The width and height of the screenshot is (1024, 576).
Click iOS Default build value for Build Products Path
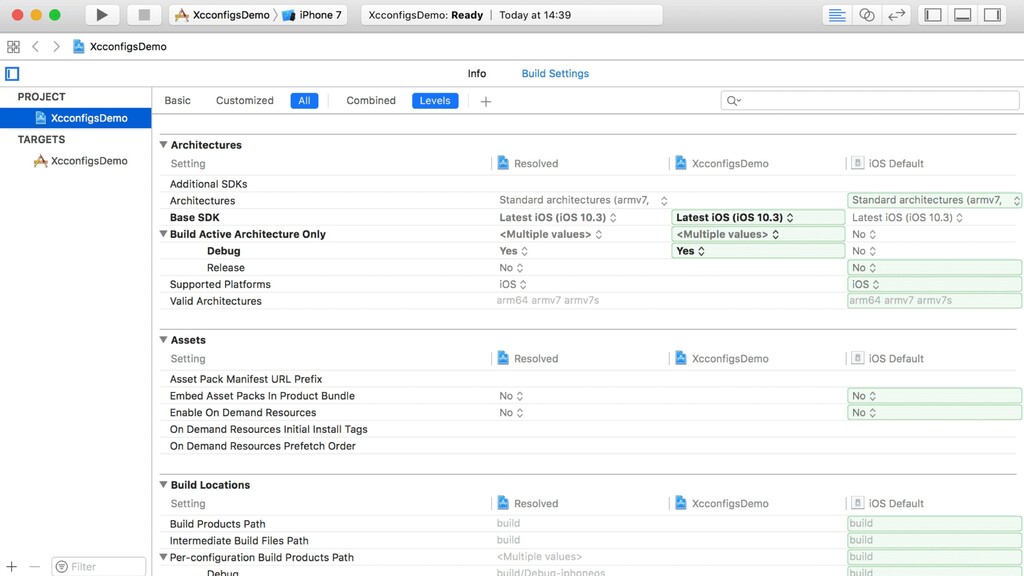(x=934, y=523)
